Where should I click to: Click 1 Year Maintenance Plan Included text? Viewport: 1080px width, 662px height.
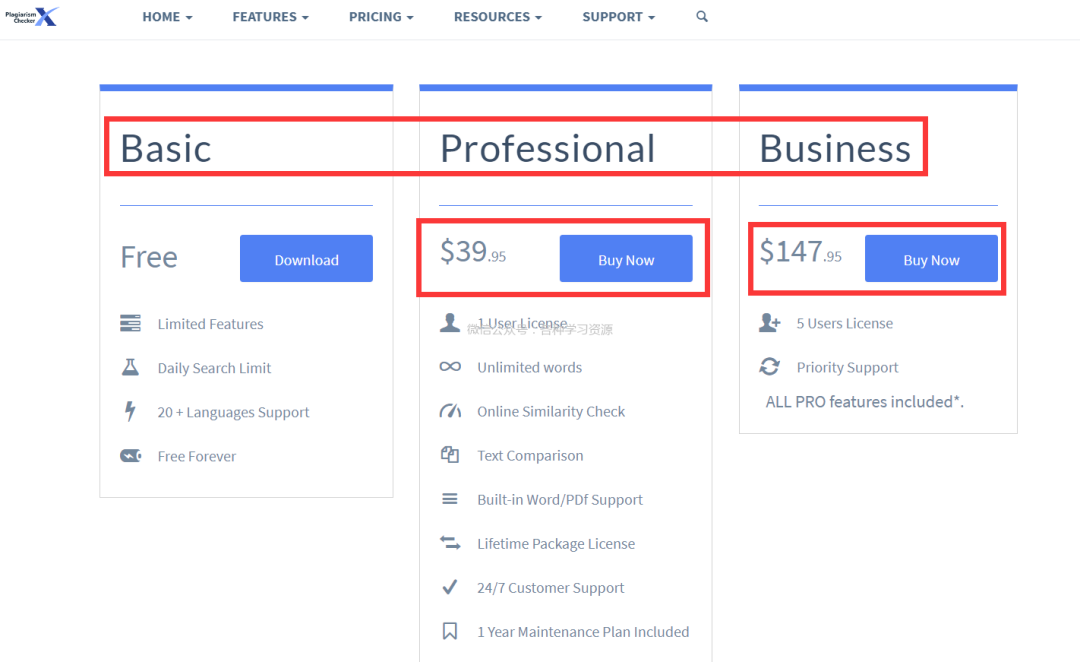pos(583,632)
